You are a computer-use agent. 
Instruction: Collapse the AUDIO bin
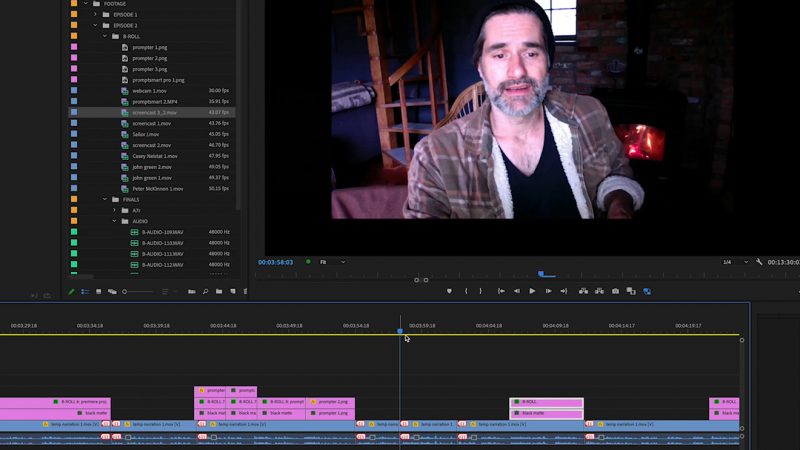coord(114,221)
